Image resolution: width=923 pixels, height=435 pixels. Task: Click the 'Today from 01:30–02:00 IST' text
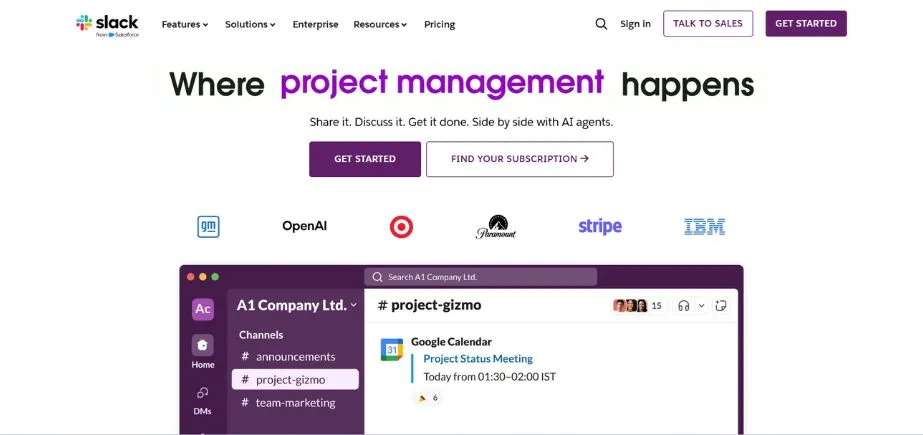(x=490, y=377)
